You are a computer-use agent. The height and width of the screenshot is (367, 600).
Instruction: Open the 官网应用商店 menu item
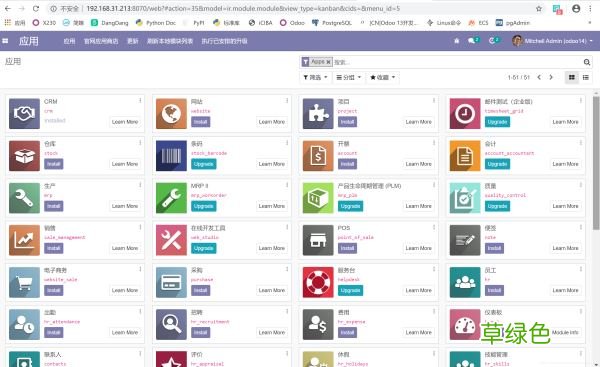pos(101,41)
